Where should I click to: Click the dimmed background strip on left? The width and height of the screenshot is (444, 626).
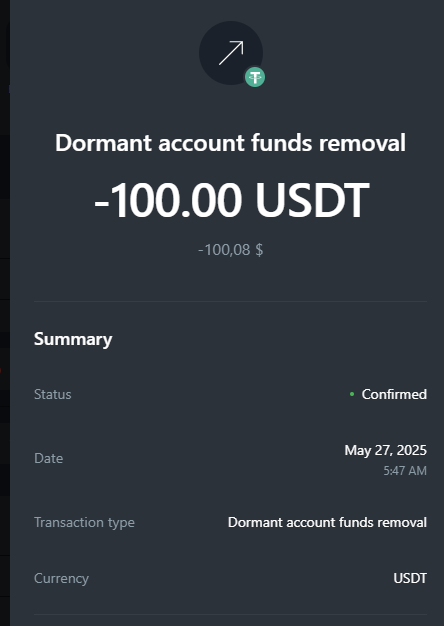(5, 313)
